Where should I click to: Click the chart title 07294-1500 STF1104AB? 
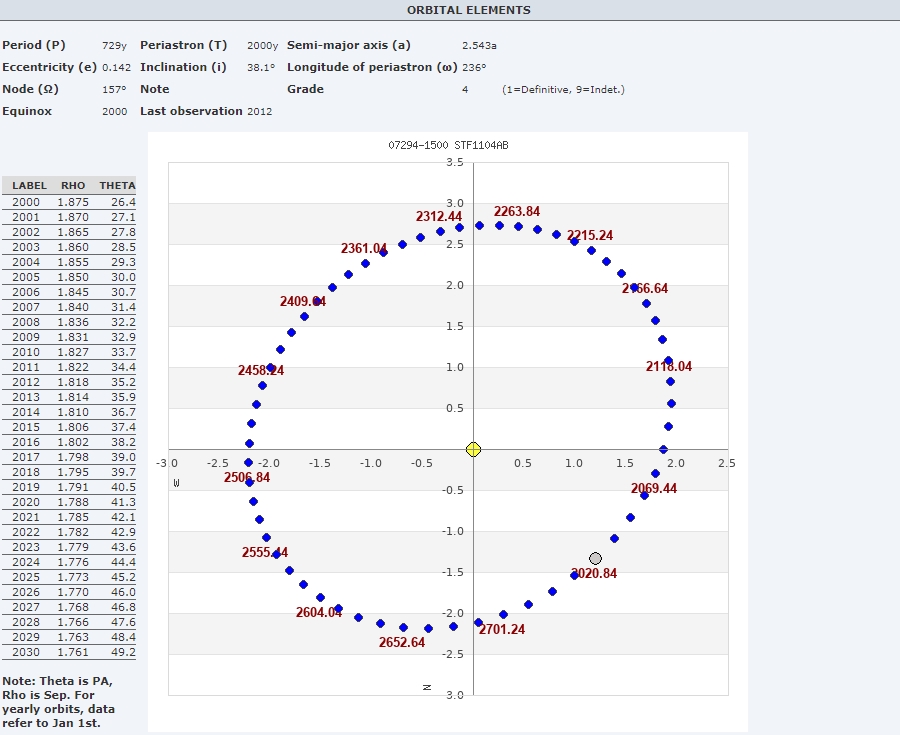tap(448, 145)
